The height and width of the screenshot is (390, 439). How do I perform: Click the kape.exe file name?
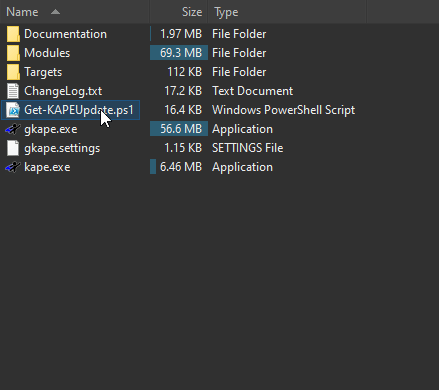click(47, 167)
